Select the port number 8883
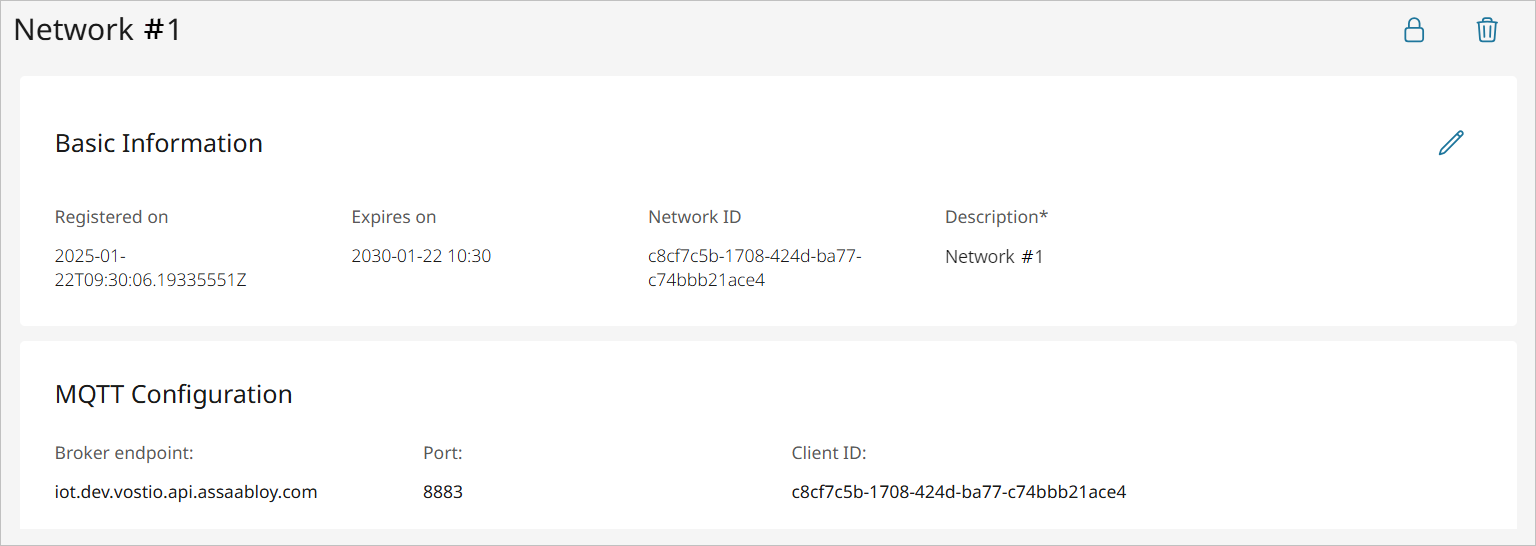Viewport: 1536px width, 546px height. coord(443,492)
